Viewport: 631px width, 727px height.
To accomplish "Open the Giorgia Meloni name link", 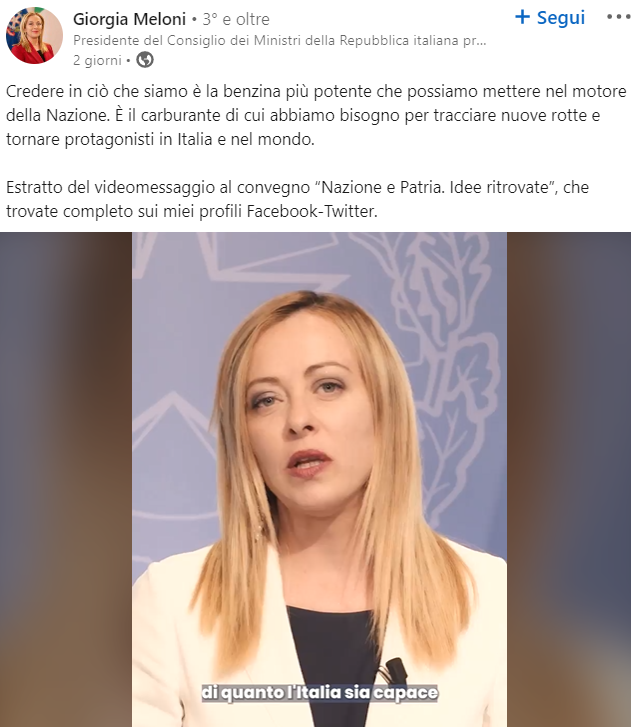I will coord(129,19).
